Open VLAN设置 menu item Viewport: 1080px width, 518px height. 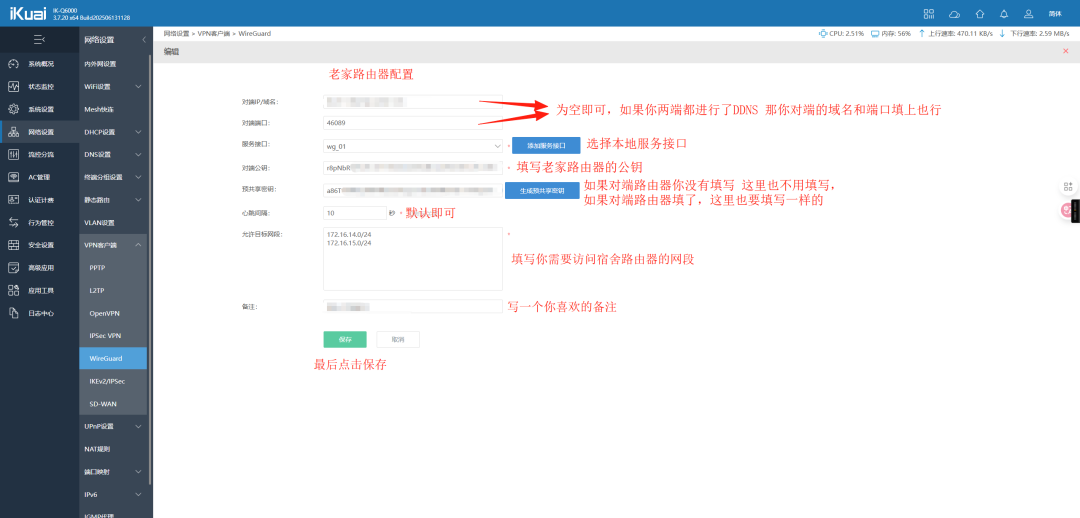pos(99,222)
